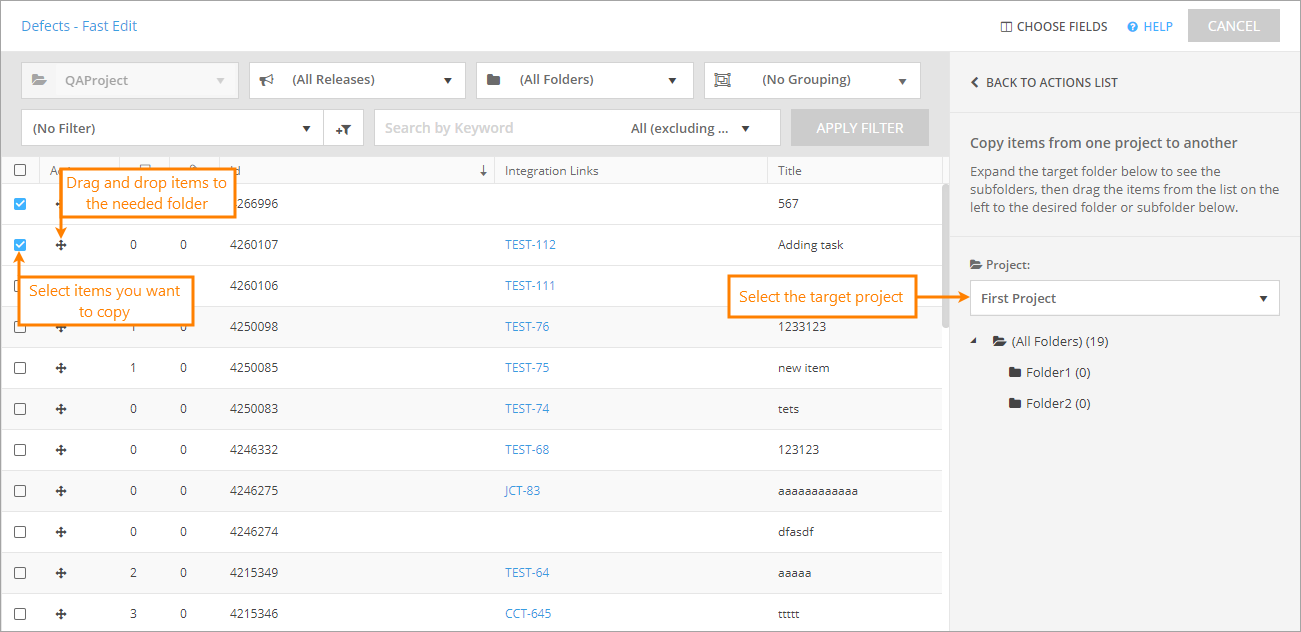Toggle the select-all header checkbox
This screenshot has width=1301, height=632.
20,171
